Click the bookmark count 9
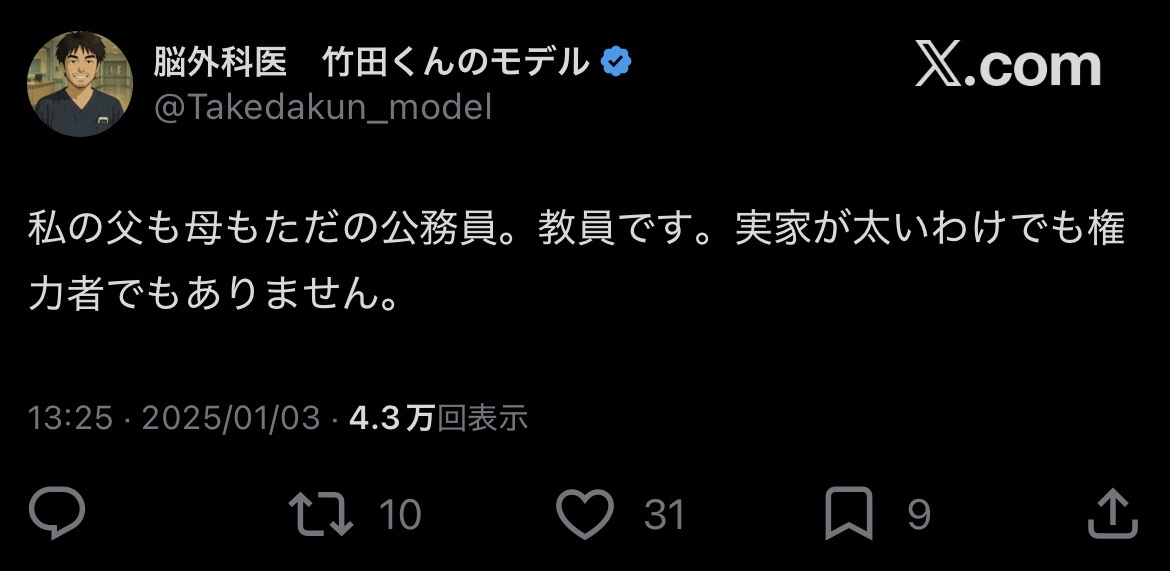The image size is (1170, 571). (919, 515)
